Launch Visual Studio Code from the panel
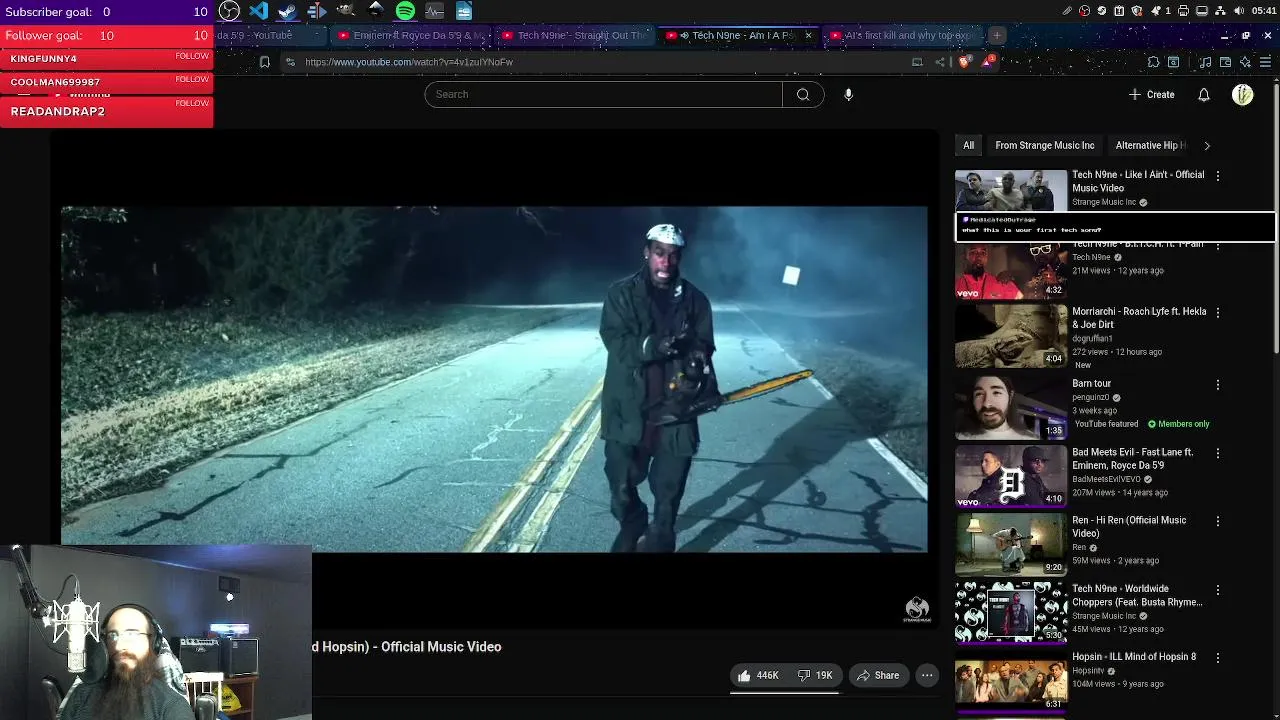This screenshot has width=1280, height=720. point(259,11)
